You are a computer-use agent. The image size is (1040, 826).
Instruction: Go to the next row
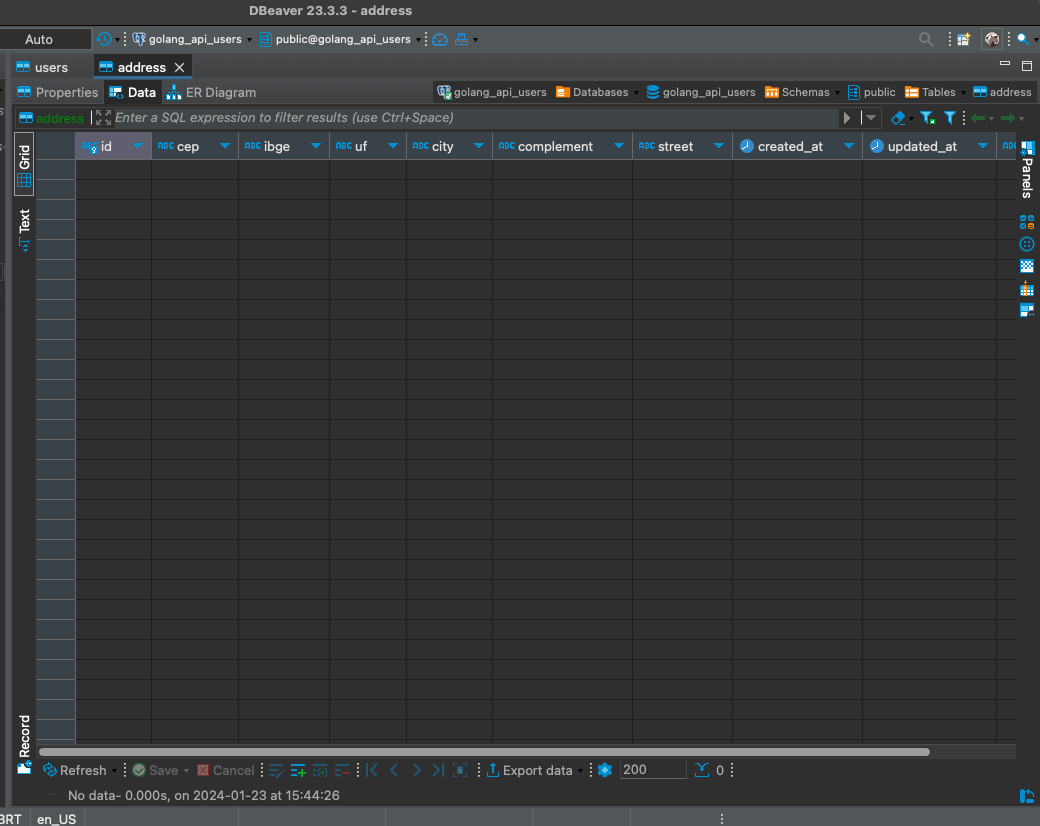point(417,770)
